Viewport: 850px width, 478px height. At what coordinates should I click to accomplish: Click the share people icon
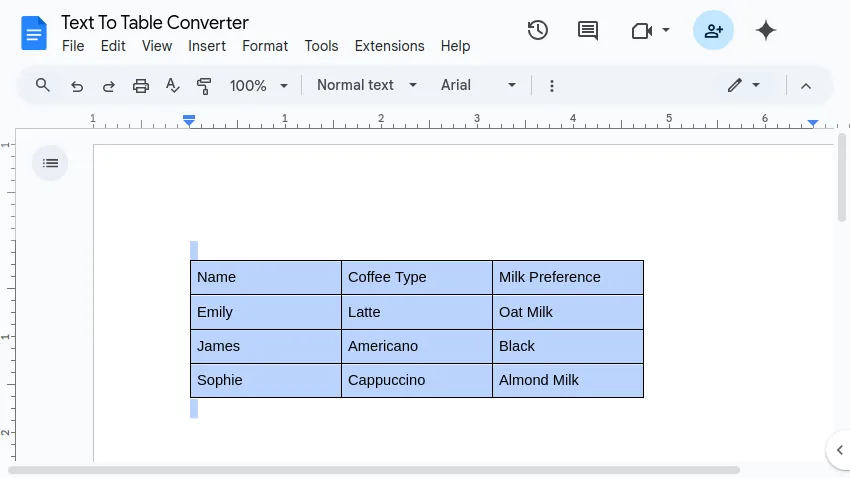pos(713,30)
